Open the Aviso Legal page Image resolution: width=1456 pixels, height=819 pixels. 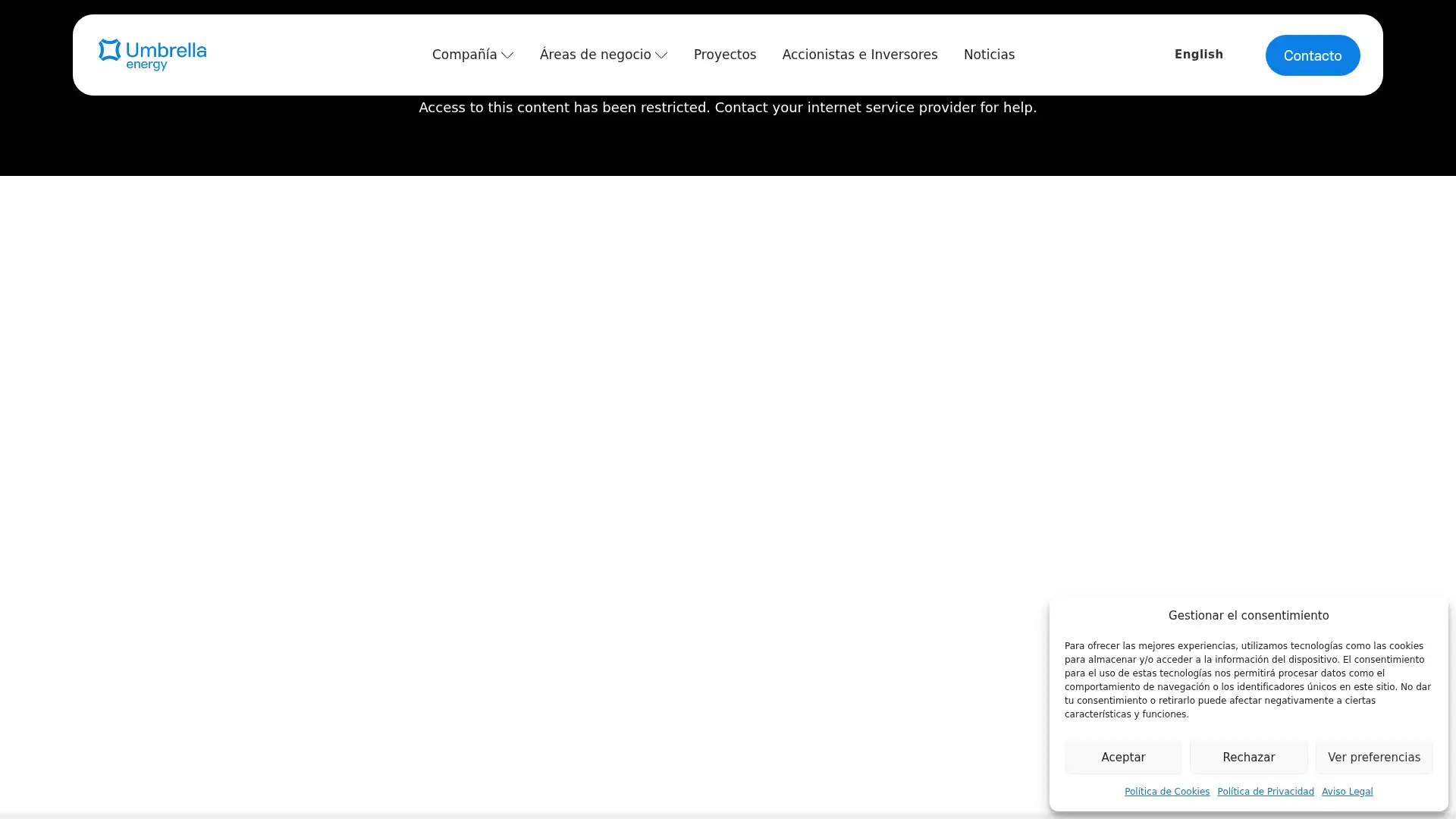(x=1348, y=791)
